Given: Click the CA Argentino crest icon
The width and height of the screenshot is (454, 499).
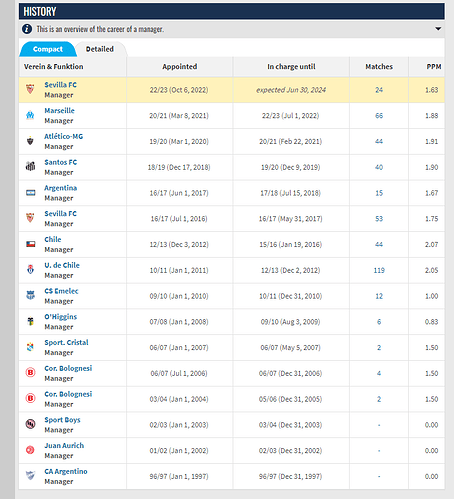Looking at the screenshot, I should [x=30, y=476].
